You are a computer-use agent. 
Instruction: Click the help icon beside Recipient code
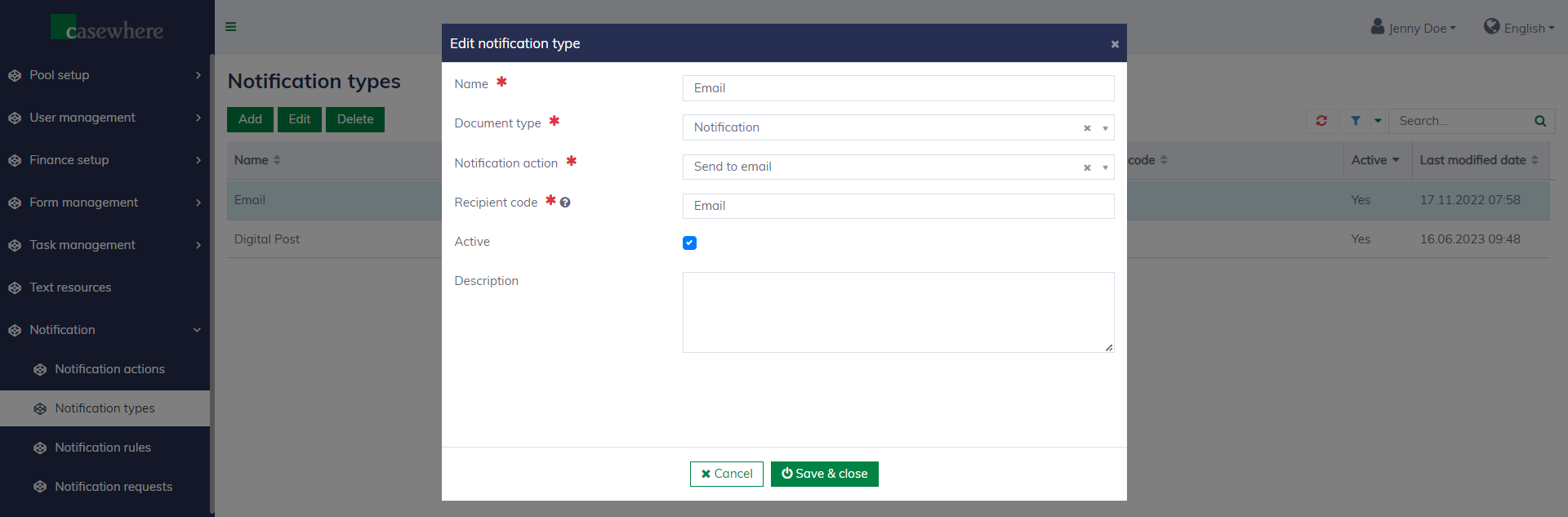[565, 203]
